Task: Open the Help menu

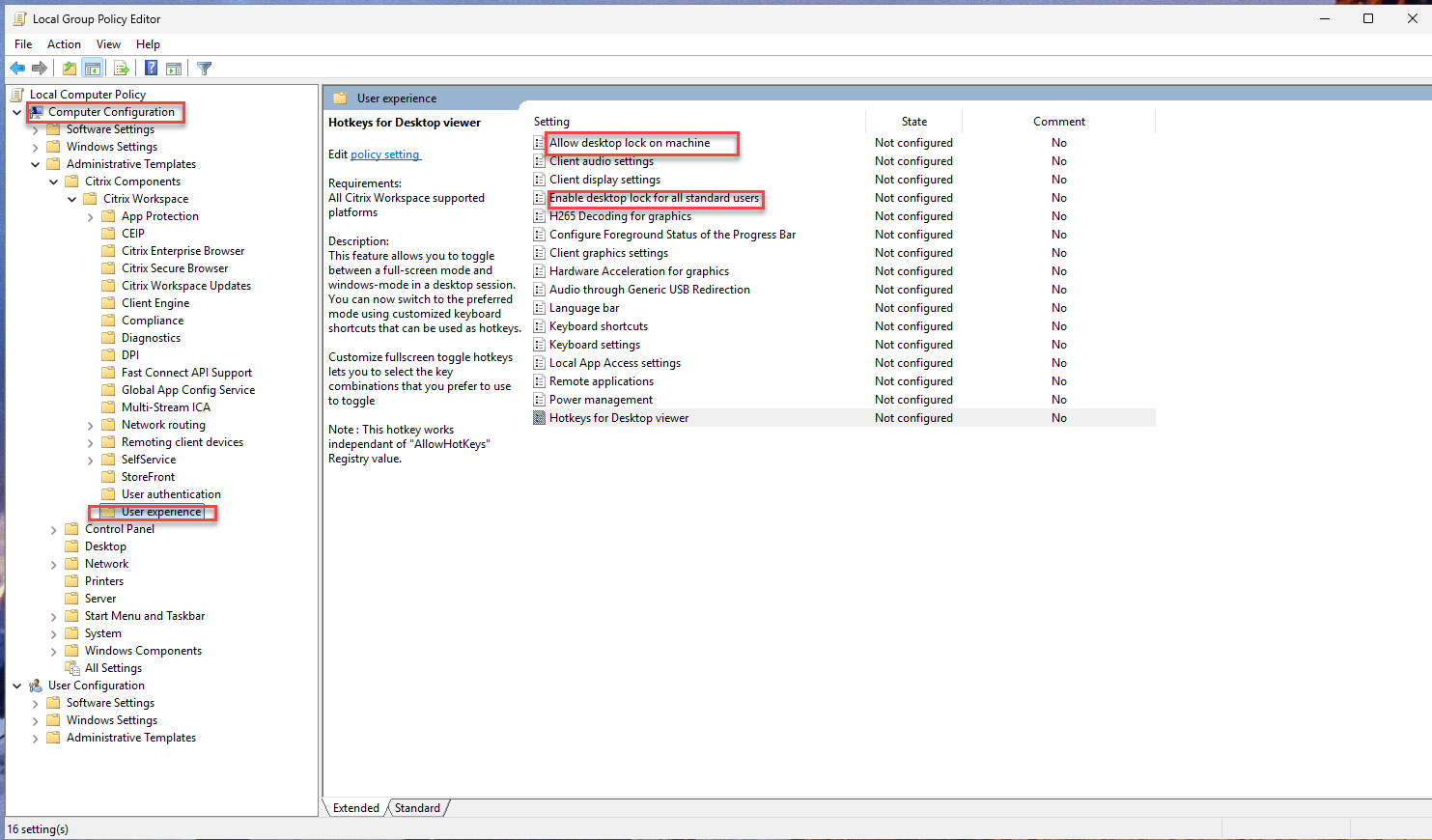Action: 148,44
